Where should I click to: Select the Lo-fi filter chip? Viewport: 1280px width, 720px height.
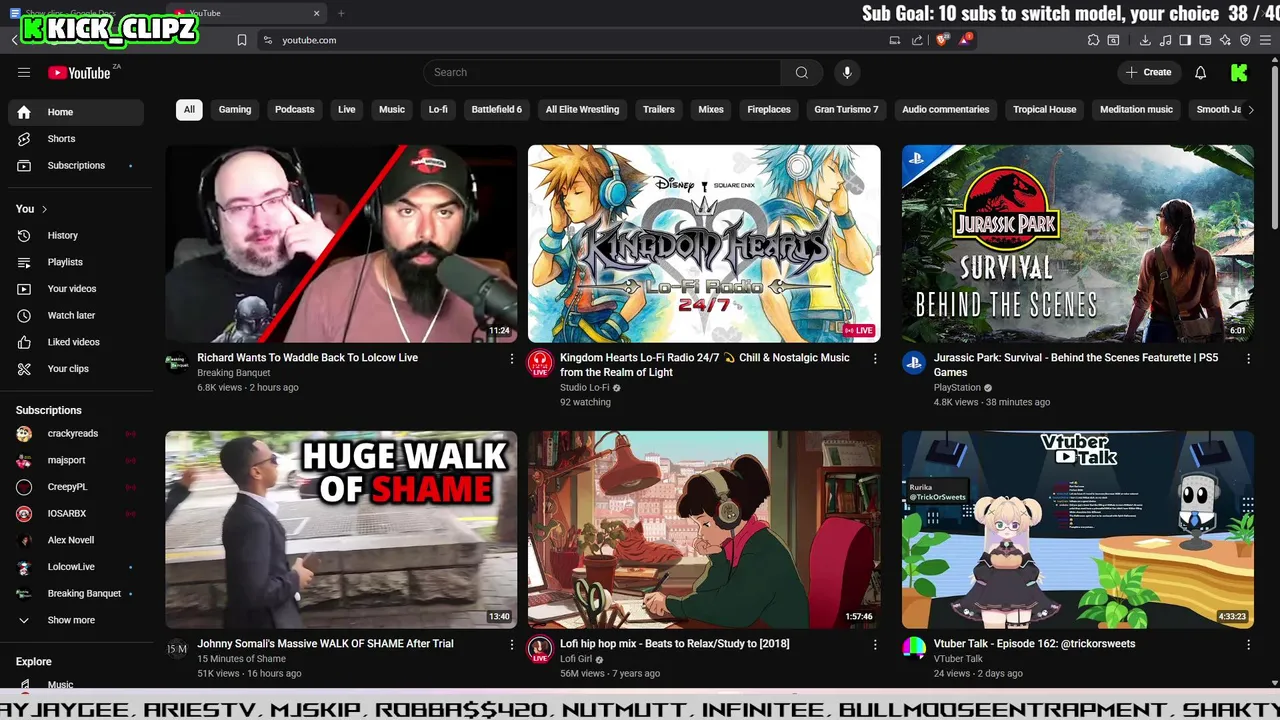tap(438, 110)
